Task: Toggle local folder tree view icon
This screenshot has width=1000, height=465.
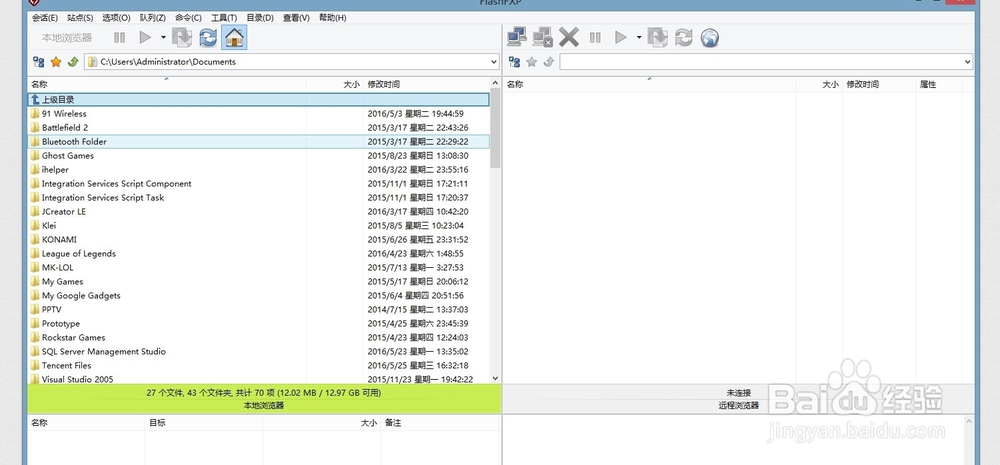Action: click(39, 62)
